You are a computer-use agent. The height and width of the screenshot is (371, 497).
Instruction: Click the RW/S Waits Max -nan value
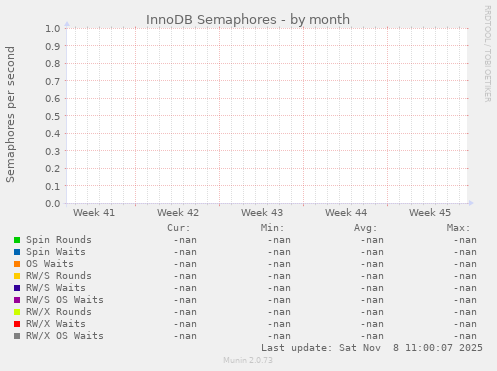[x=465, y=288]
